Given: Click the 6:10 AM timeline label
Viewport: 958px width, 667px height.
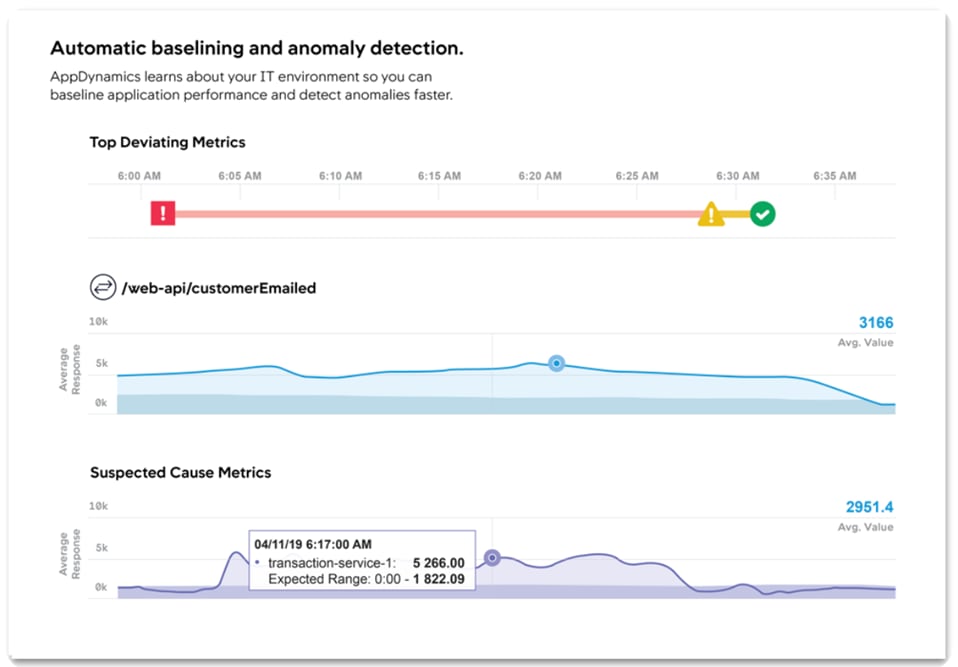Looking at the screenshot, I should [x=340, y=176].
